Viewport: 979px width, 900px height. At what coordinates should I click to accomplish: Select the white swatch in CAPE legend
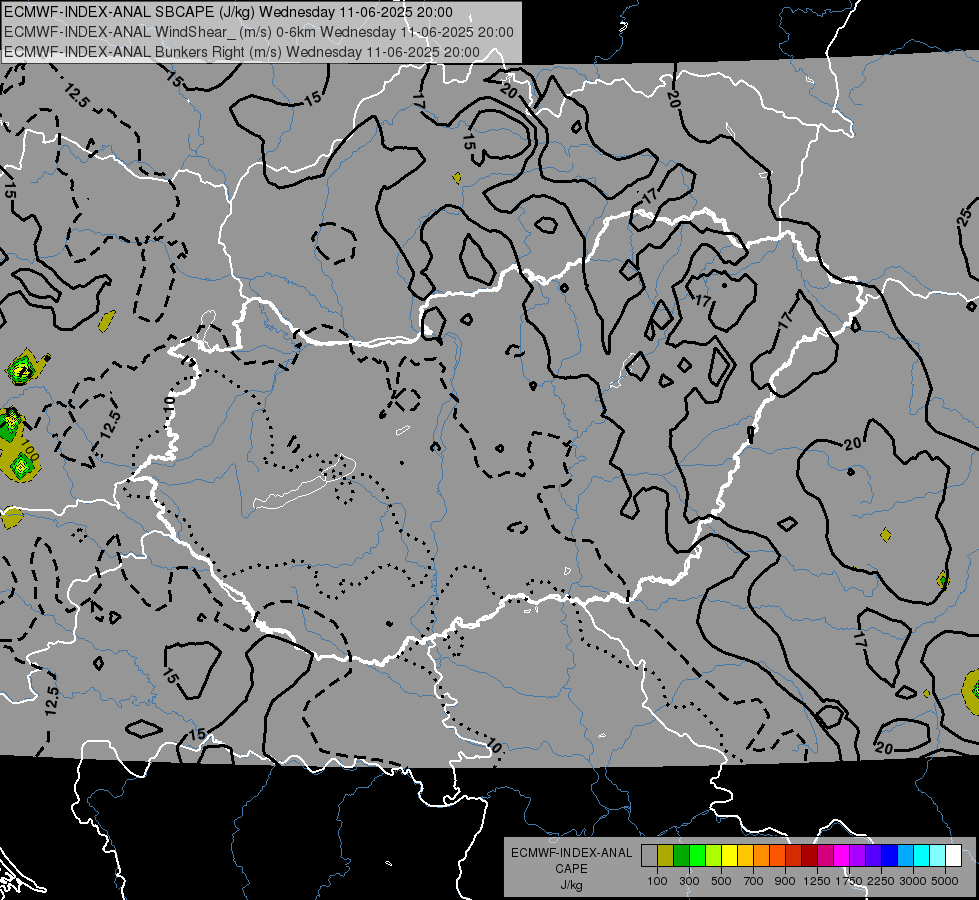954,855
